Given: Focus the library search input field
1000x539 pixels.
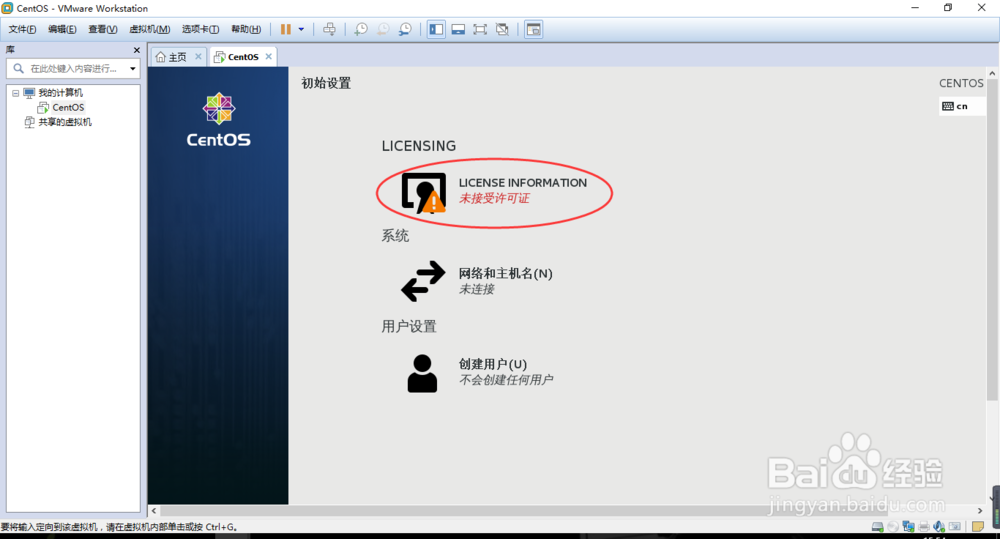Looking at the screenshot, I should [x=73, y=68].
